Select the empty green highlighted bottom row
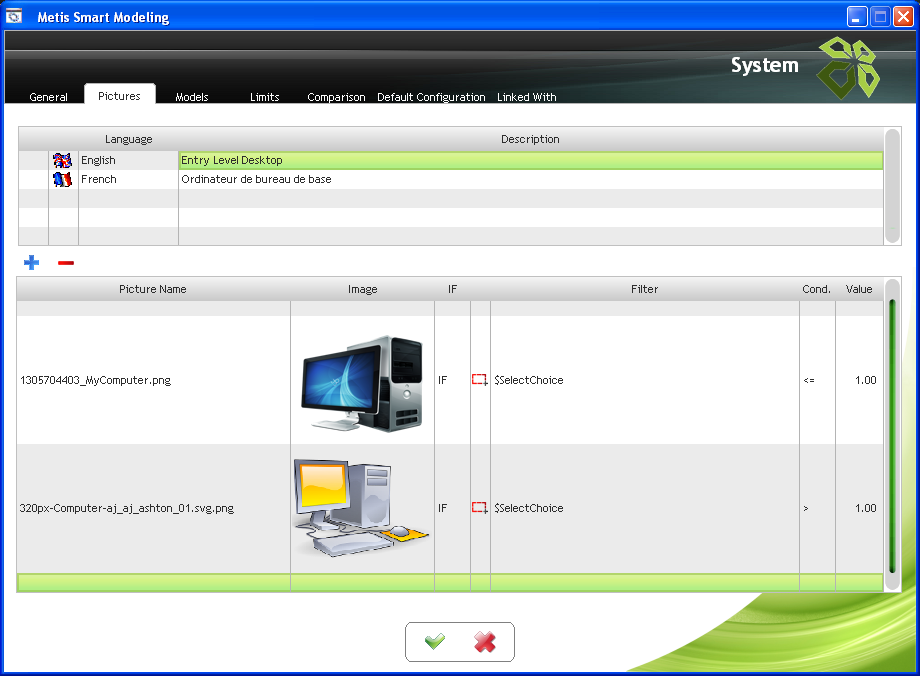Viewport: 920px width, 676px height. coord(450,582)
